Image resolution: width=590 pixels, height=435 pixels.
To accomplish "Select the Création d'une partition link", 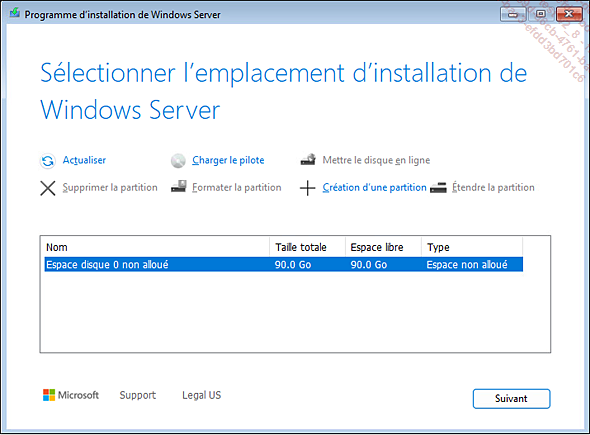I will (x=374, y=187).
